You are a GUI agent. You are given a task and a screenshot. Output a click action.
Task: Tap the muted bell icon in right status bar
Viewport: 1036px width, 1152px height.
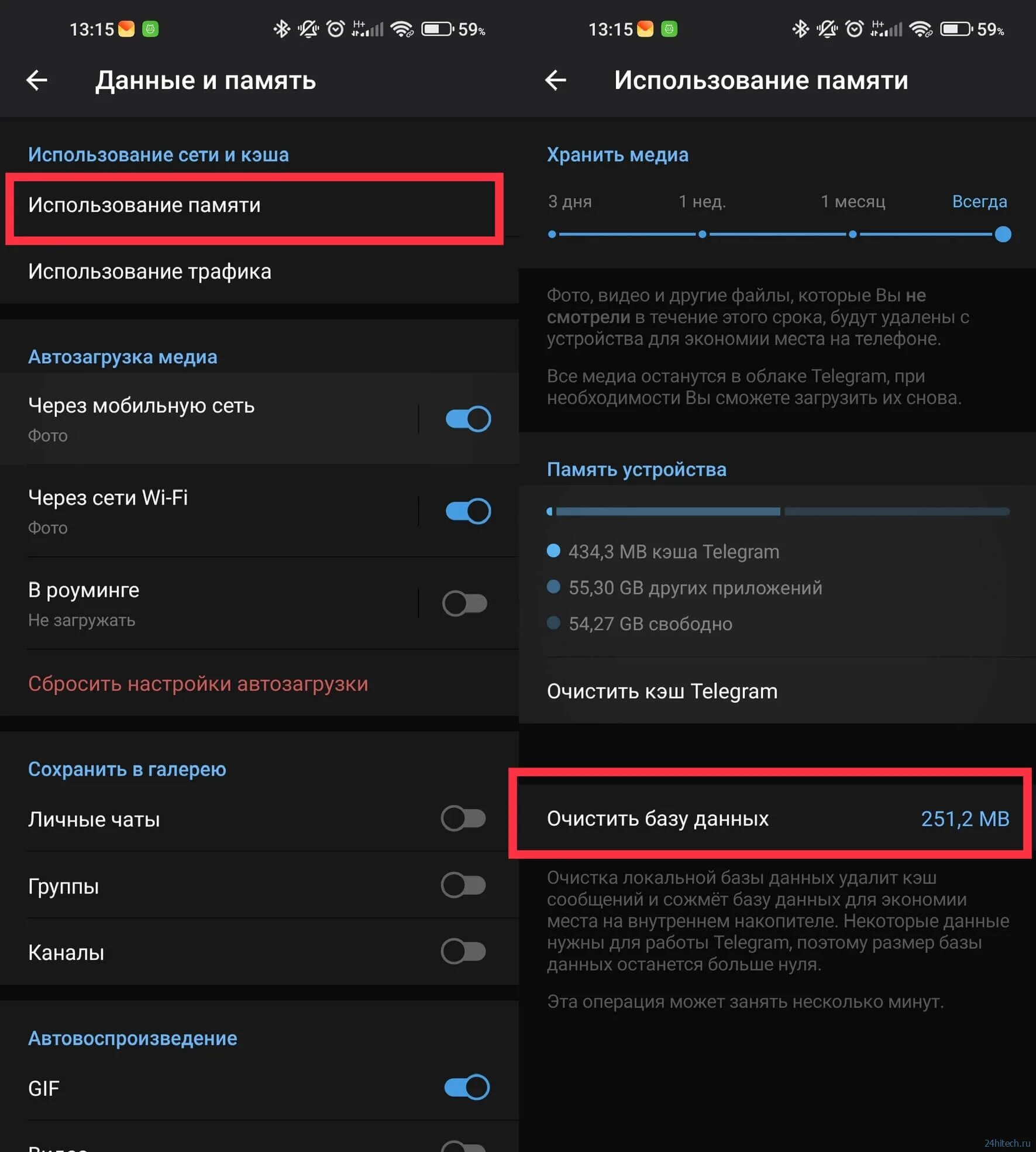click(827, 29)
